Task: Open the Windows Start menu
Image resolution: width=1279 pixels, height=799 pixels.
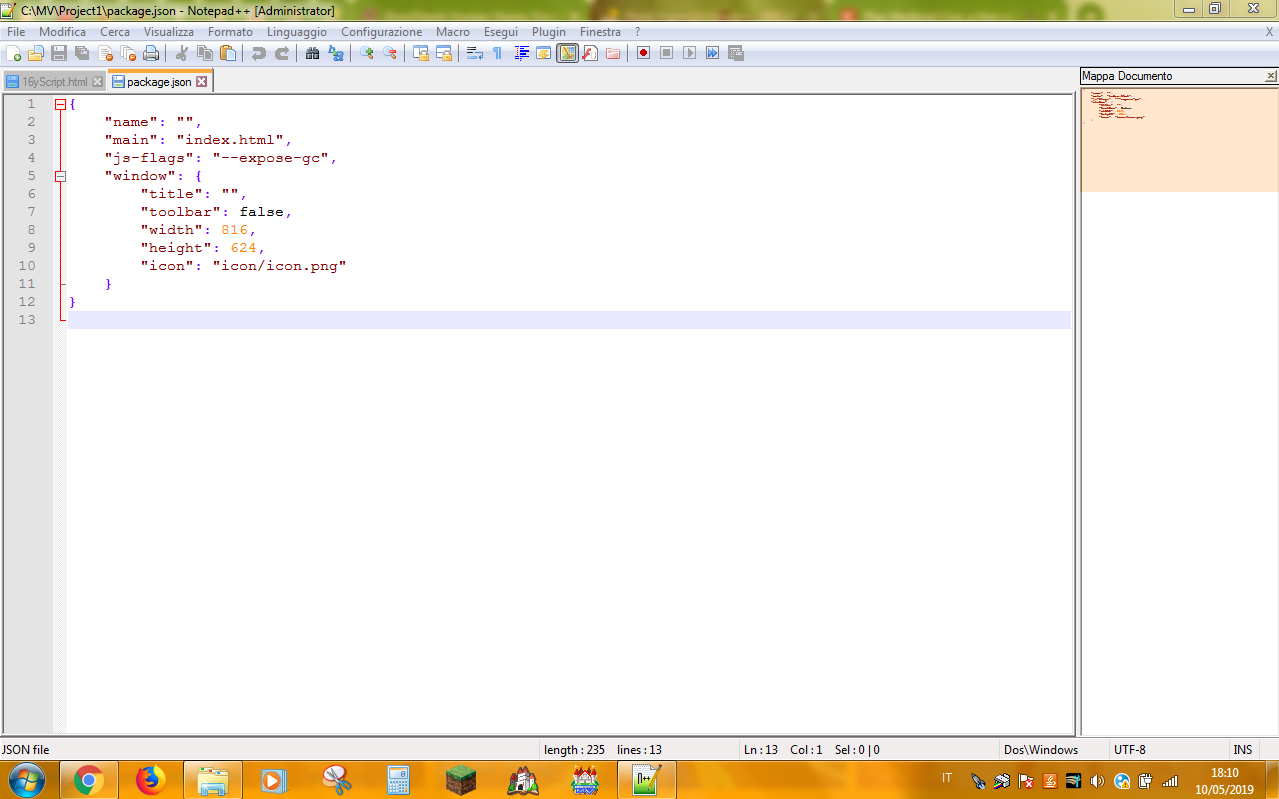Action: pyautogui.click(x=27, y=780)
